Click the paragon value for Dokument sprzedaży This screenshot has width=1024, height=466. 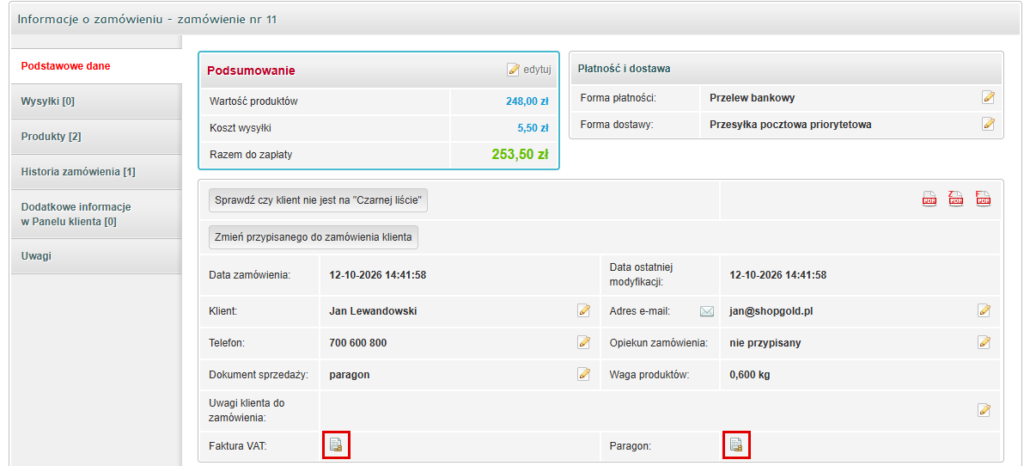(349, 375)
